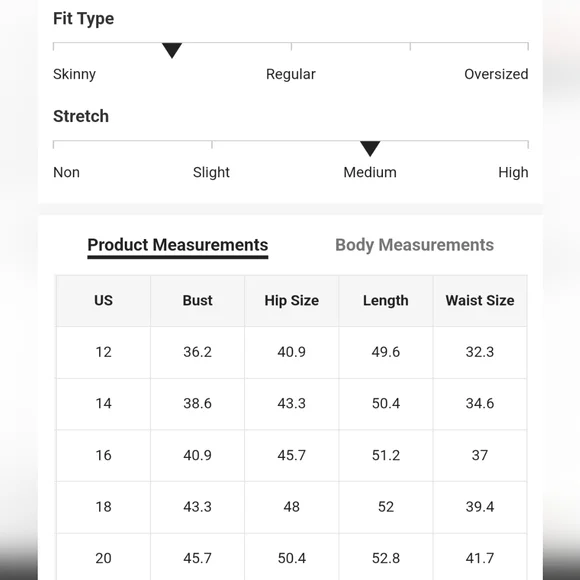
Task: Switch to the Body Measurements tab
Action: 414,245
